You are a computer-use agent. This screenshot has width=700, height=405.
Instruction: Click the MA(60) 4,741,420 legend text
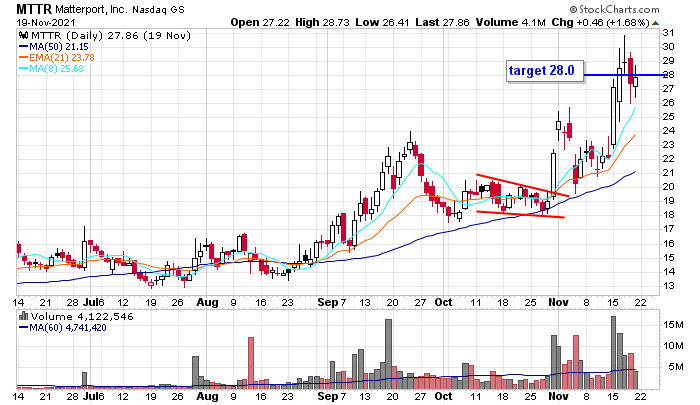pos(68,327)
